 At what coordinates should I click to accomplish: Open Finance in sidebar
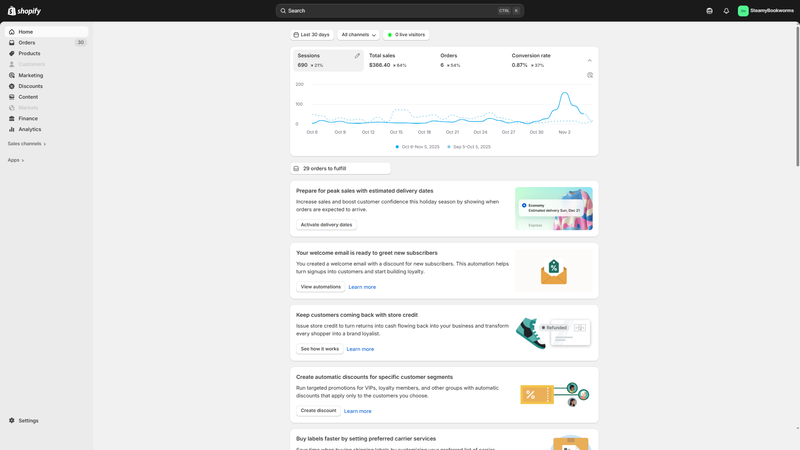(46, 118)
